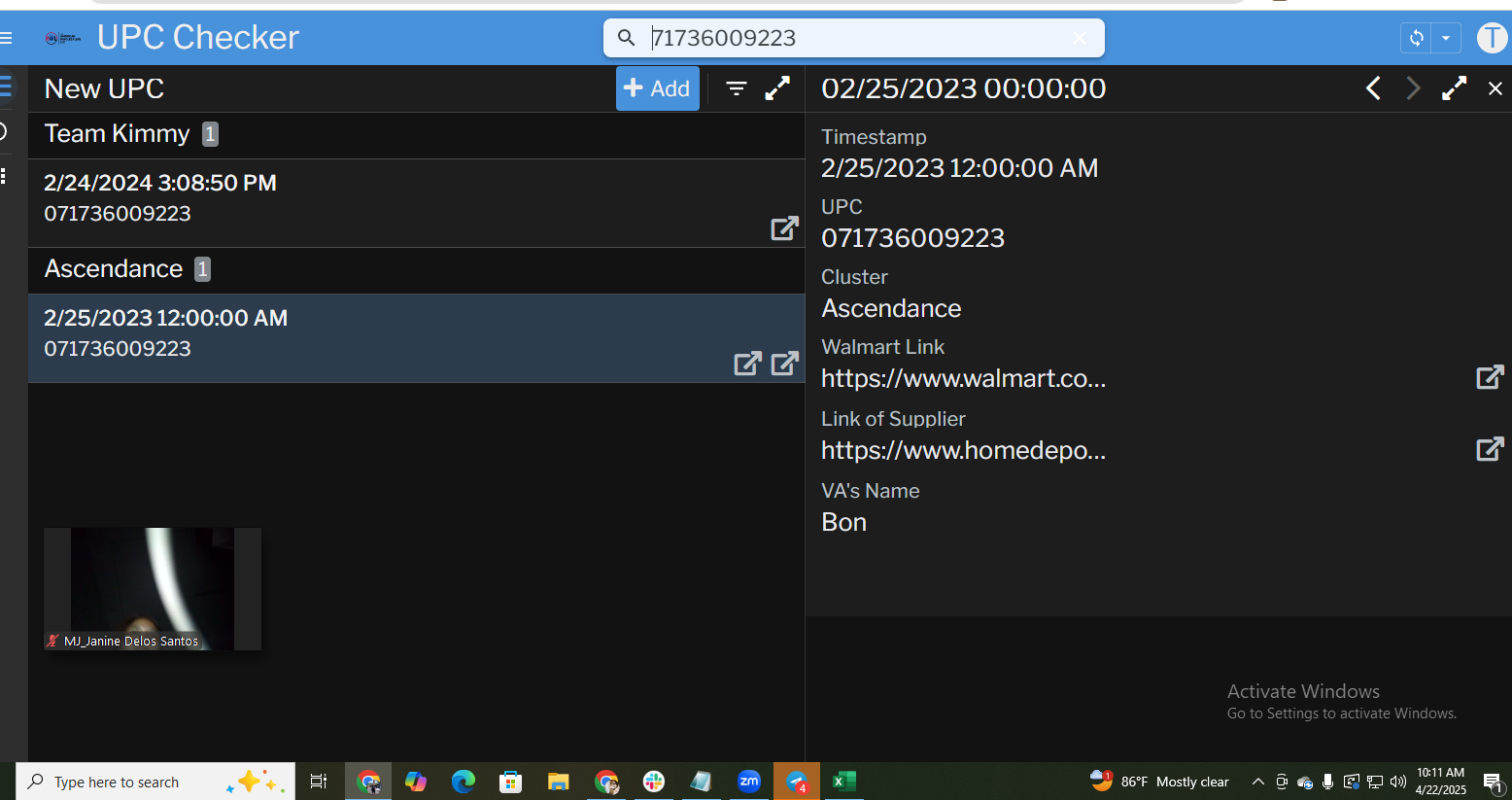Screen dimensions: 1512x800
Task: Close the record detail panel
Action: [x=1495, y=88]
